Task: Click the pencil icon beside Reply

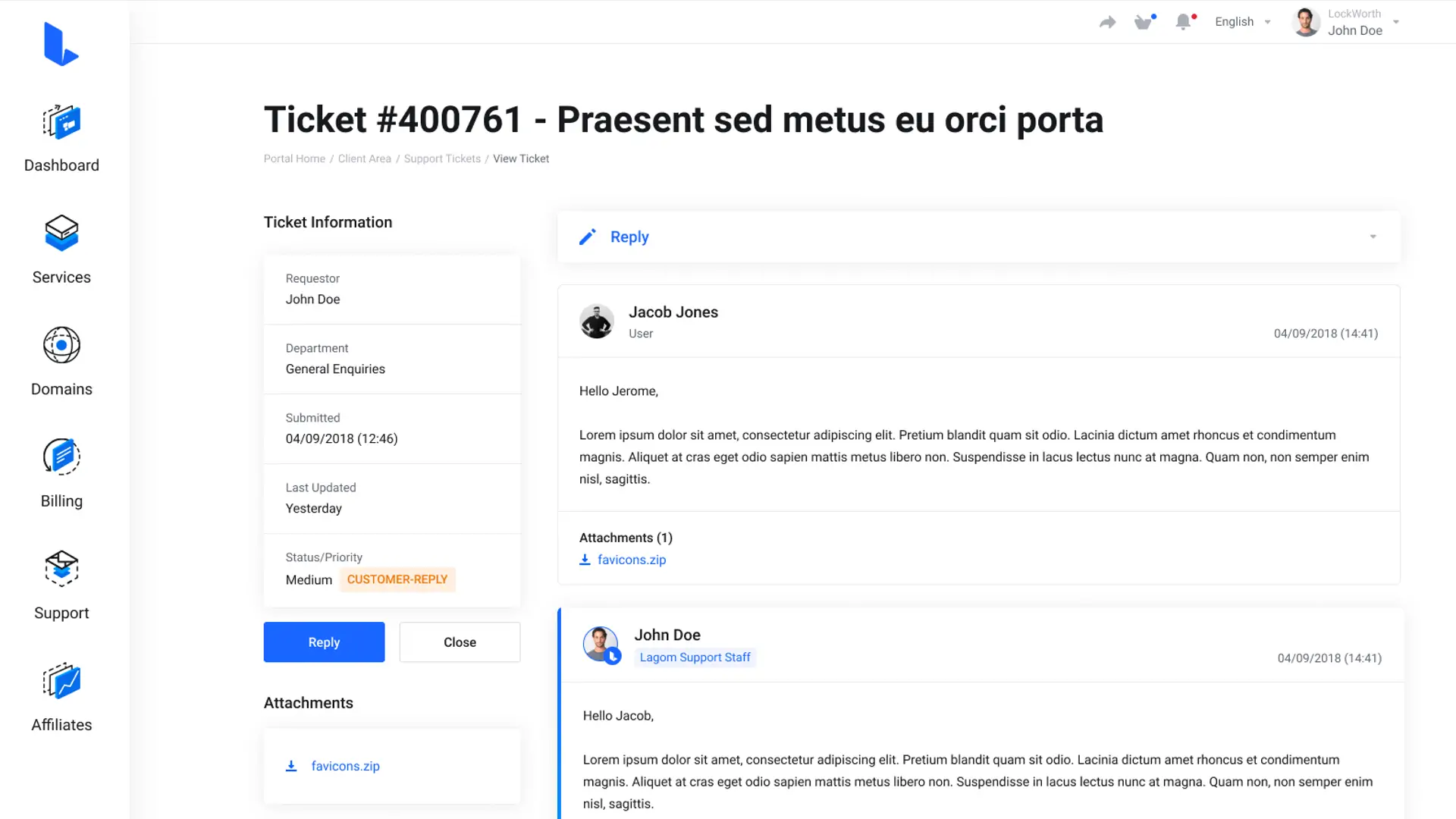Action: [x=588, y=237]
